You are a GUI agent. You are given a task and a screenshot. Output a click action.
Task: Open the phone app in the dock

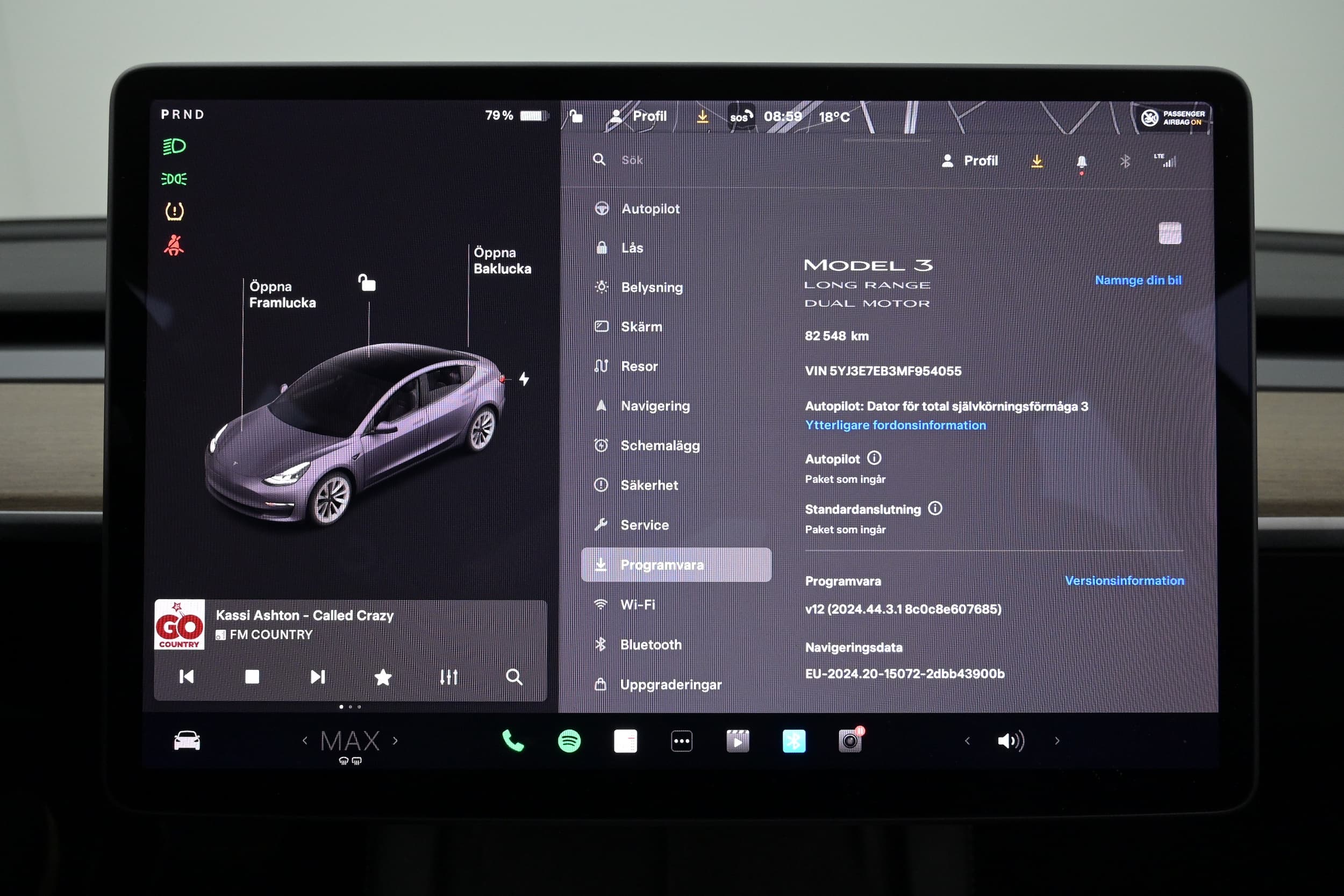point(512,741)
